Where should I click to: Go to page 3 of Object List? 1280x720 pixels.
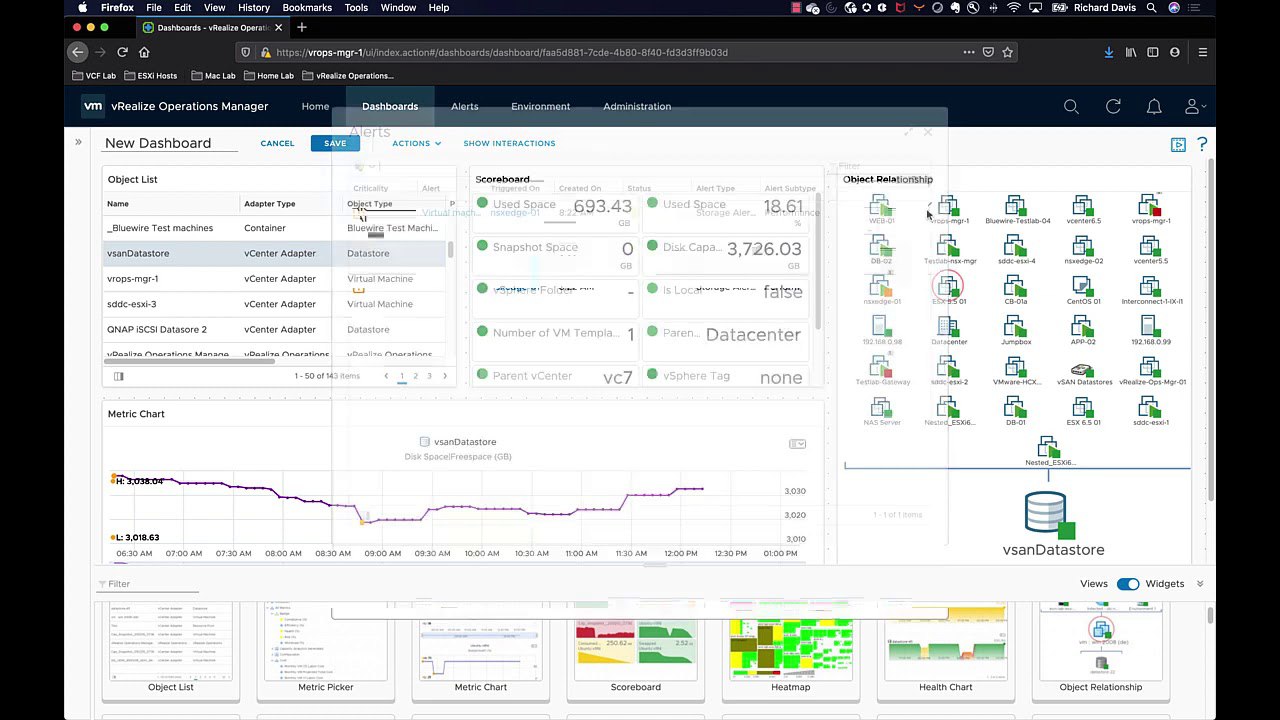click(429, 376)
